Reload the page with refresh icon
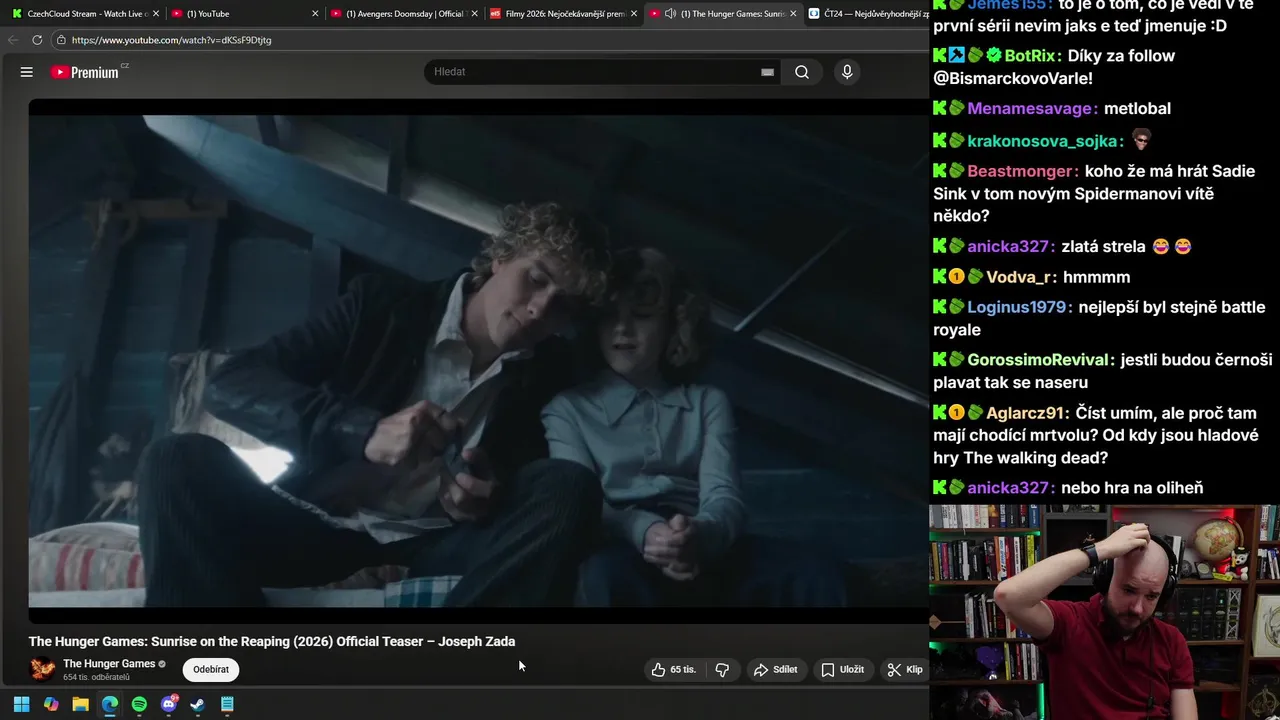Viewport: 1280px width, 720px height. click(37, 40)
